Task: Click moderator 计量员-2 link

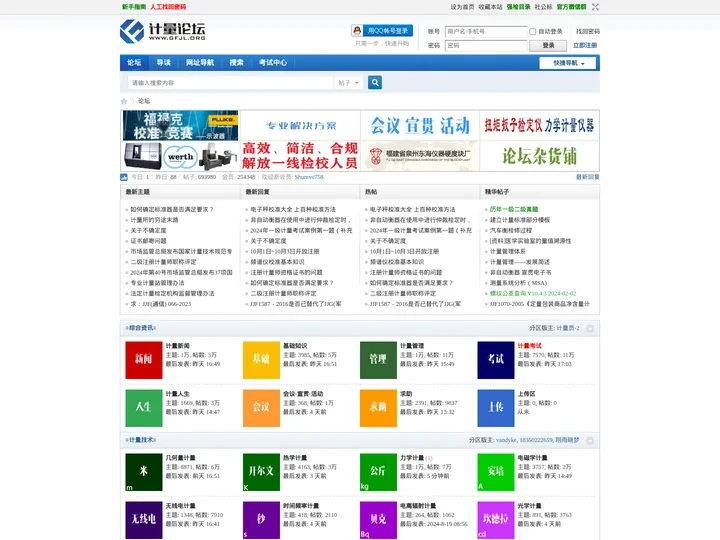Action: click(568, 328)
